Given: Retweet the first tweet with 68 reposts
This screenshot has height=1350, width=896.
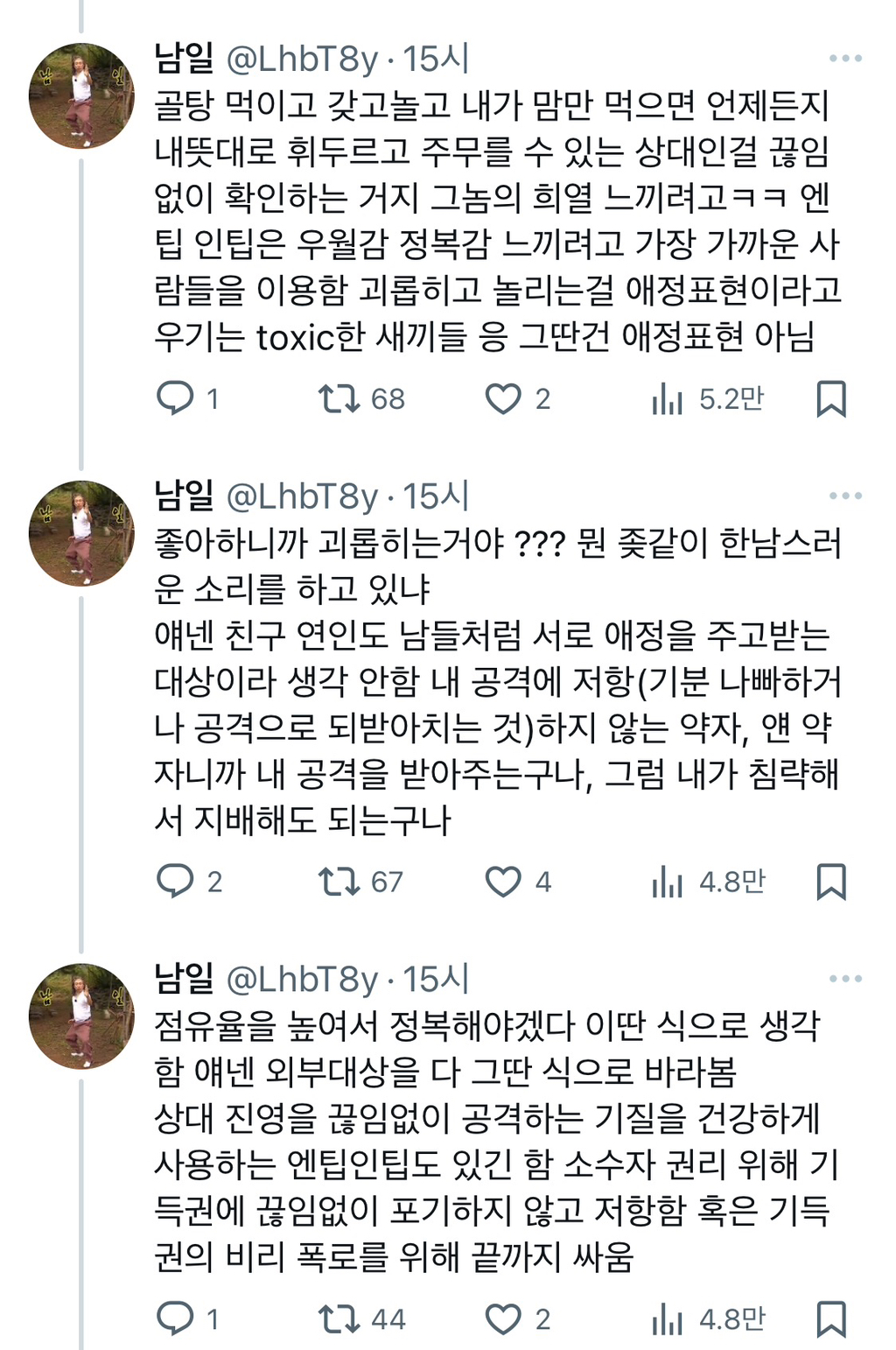Looking at the screenshot, I should click(x=339, y=398).
